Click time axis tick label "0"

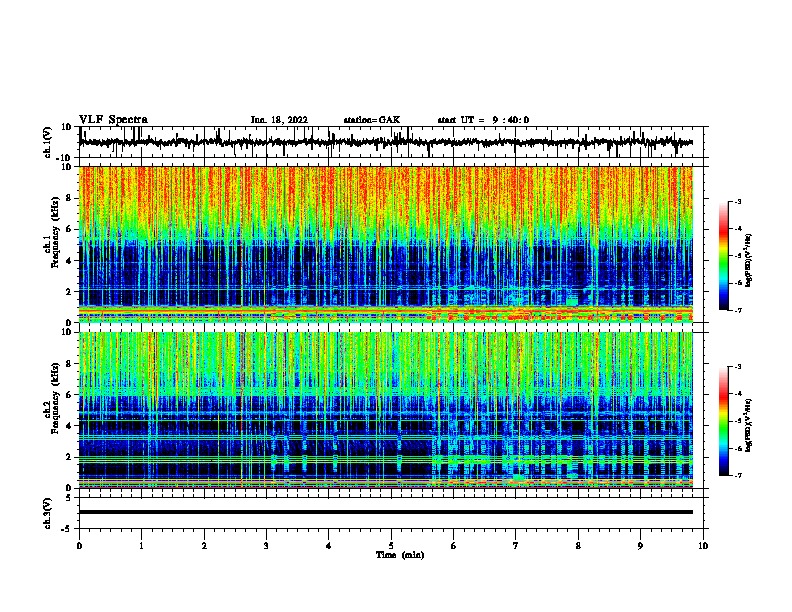[x=79, y=546]
